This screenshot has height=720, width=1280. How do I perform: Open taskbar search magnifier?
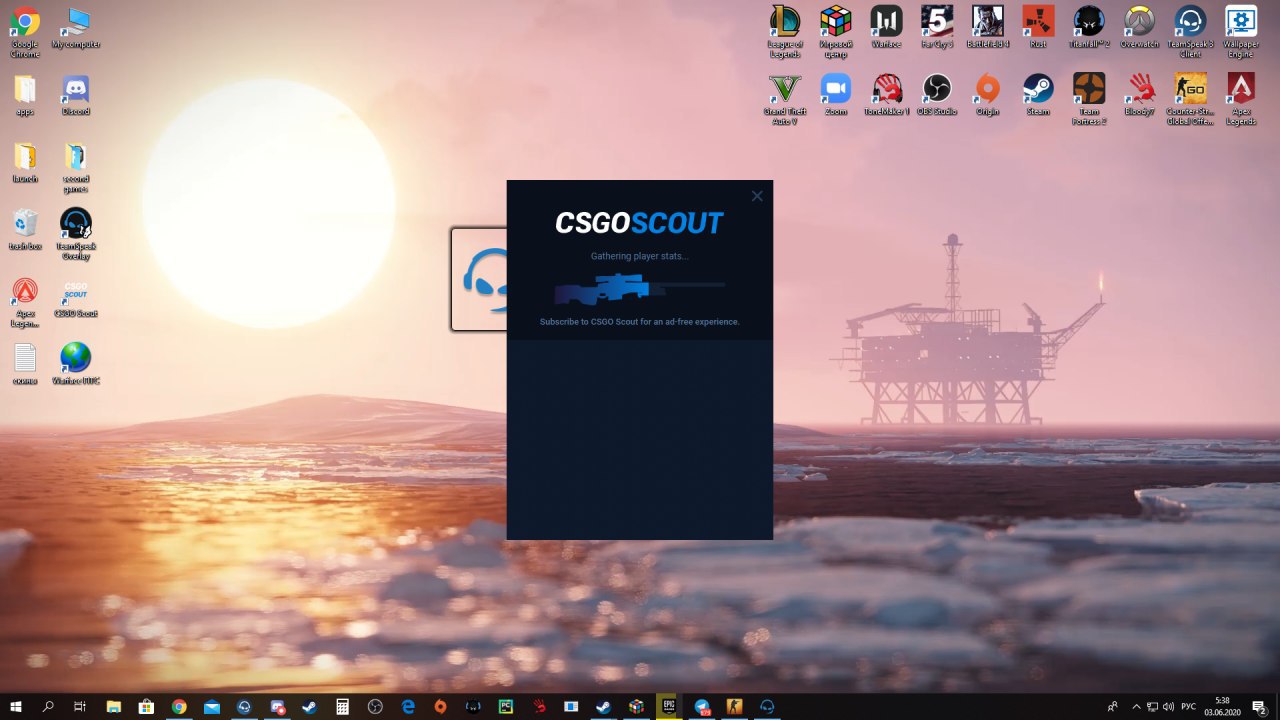click(x=48, y=706)
